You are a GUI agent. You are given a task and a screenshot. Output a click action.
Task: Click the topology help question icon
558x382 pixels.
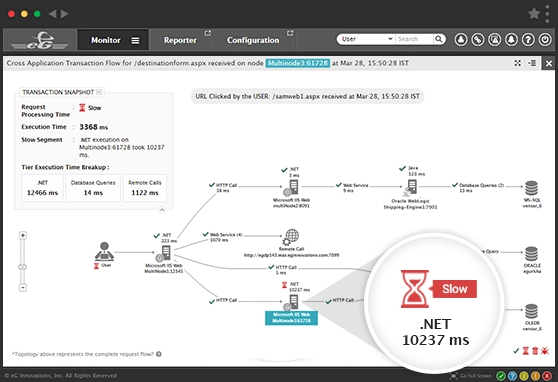[159, 354]
